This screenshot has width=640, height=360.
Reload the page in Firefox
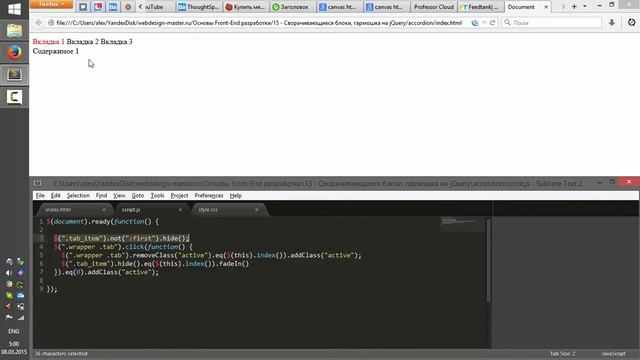click(492, 23)
